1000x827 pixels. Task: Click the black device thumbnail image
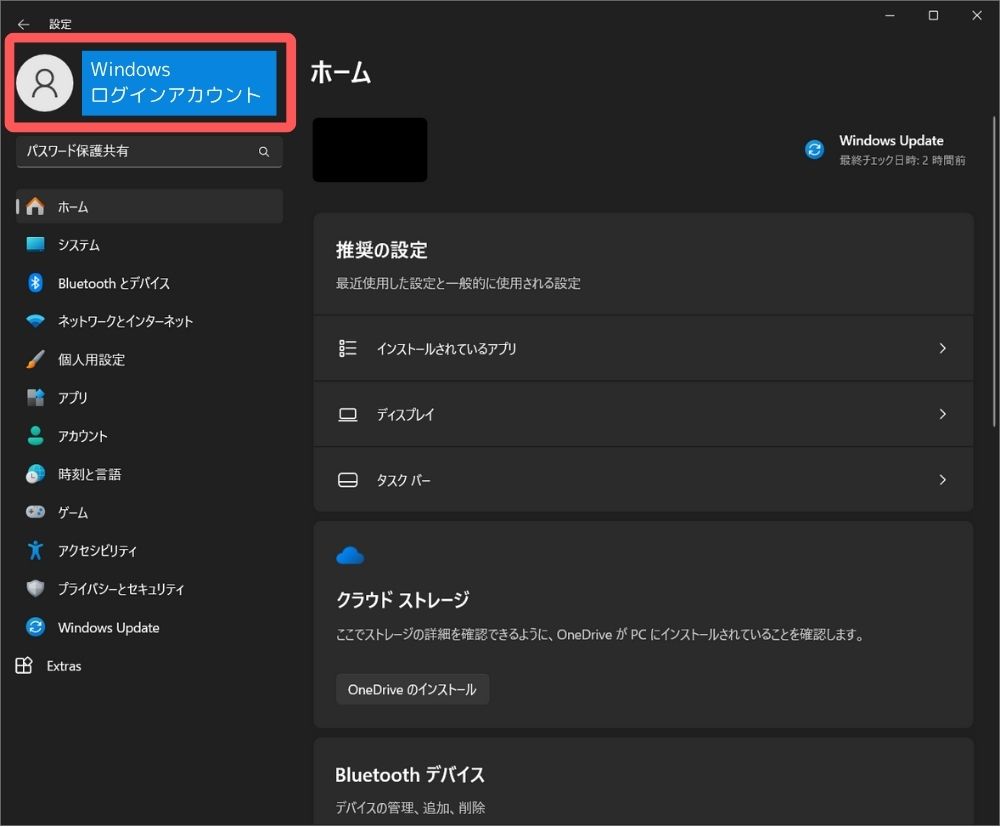[x=370, y=150]
